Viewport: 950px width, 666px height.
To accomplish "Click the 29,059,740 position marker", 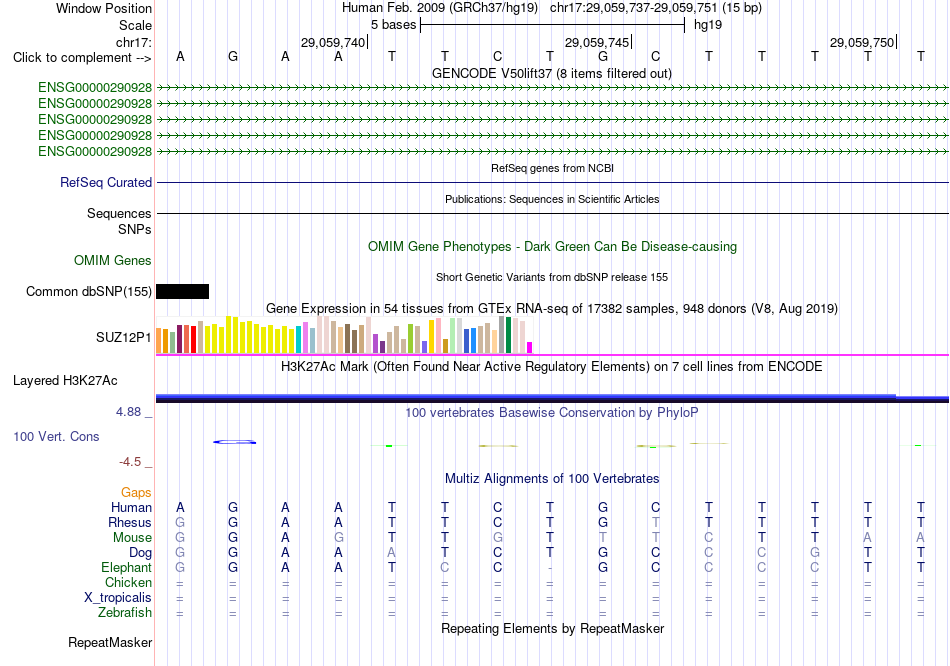I will pos(333,42).
